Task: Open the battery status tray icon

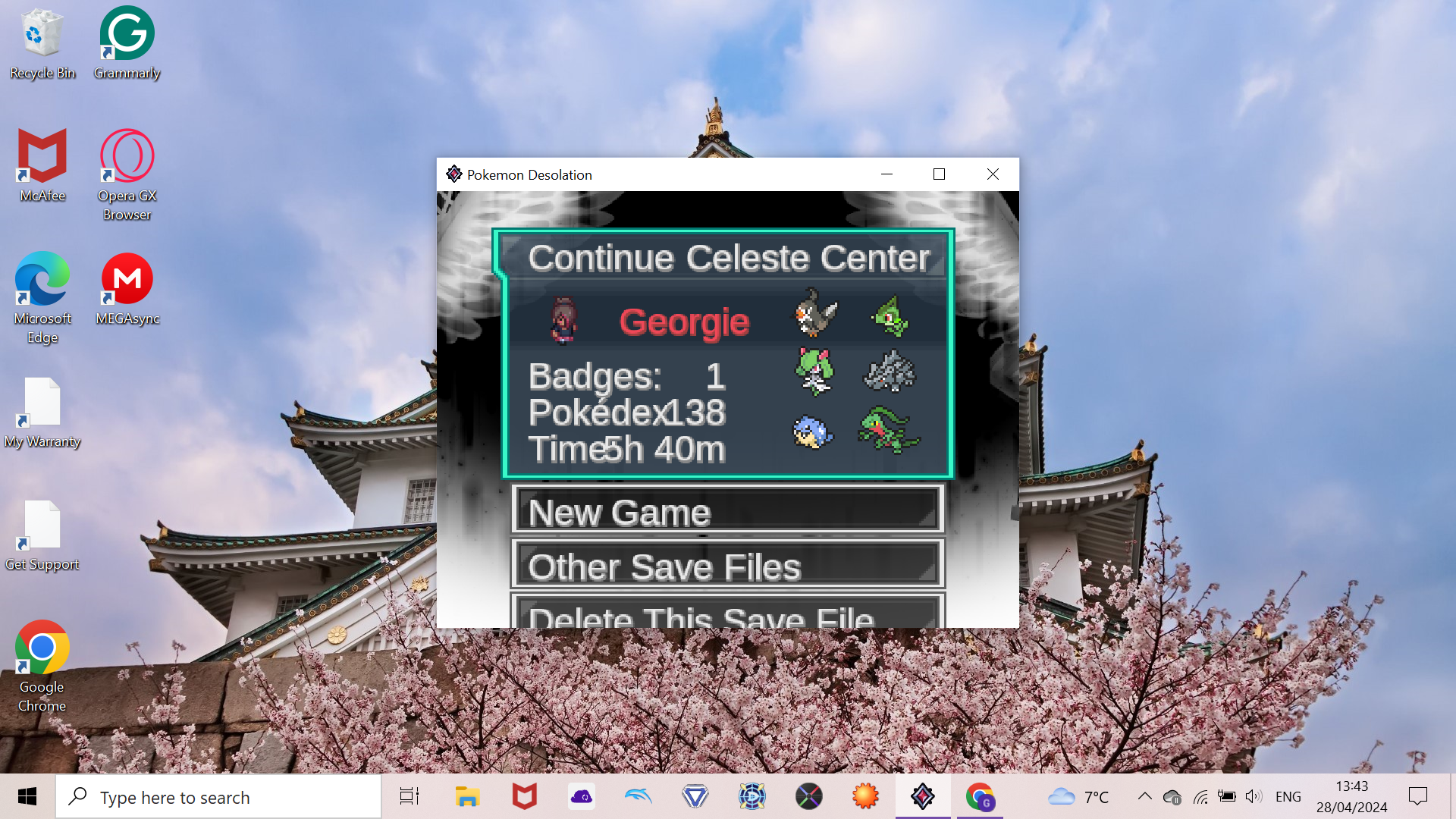Action: point(1227,796)
